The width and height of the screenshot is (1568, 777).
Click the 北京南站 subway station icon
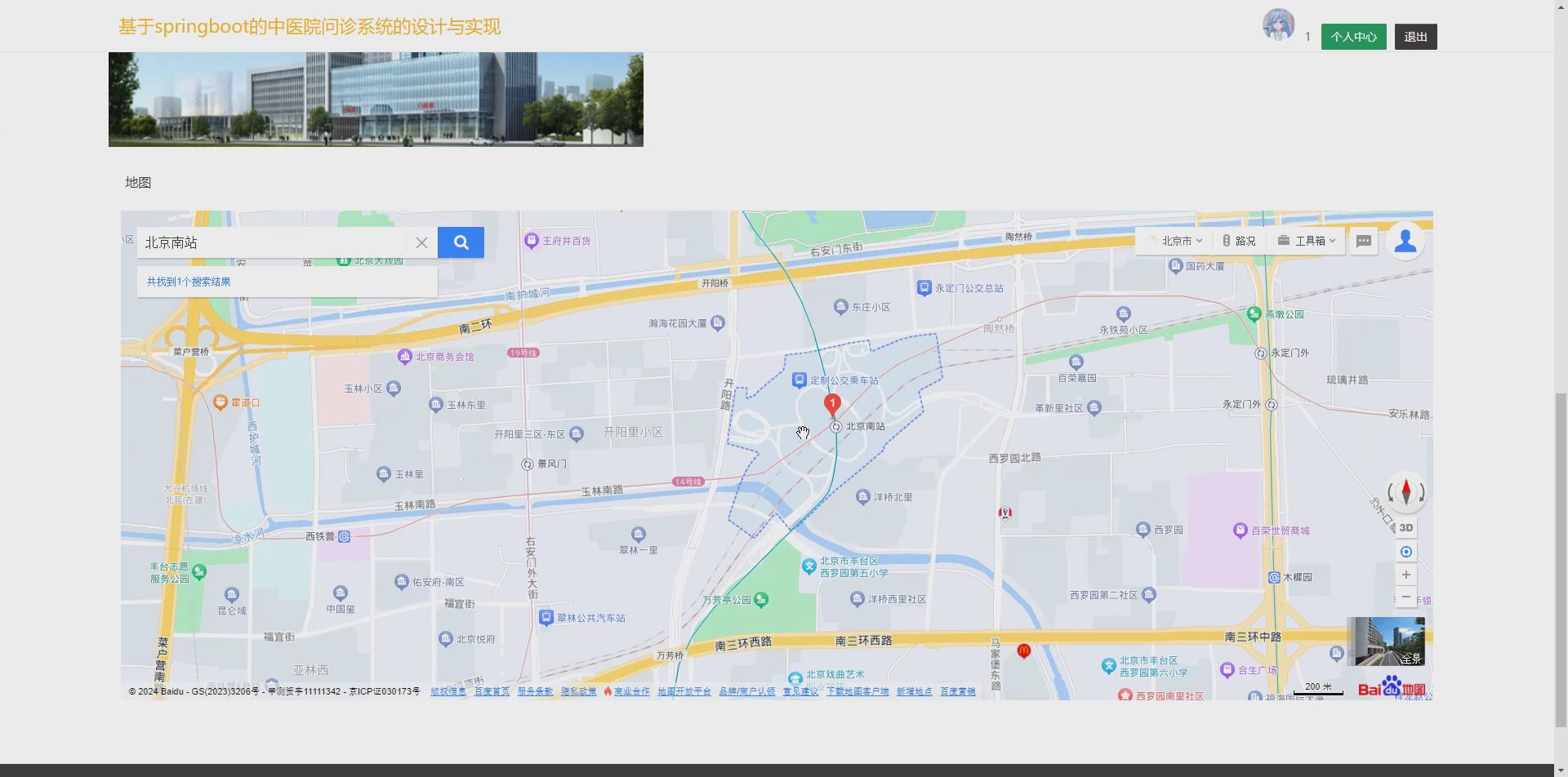pyautogui.click(x=835, y=427)
